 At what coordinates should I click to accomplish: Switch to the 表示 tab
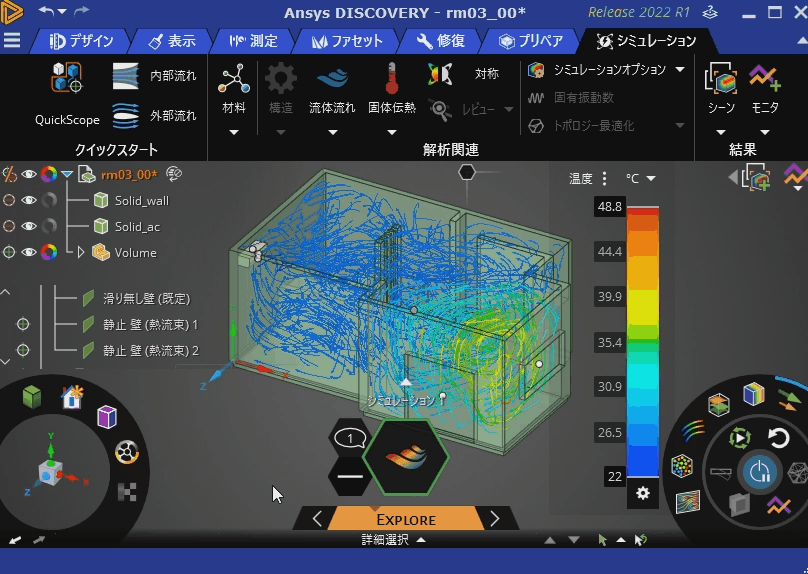(172, 41)
